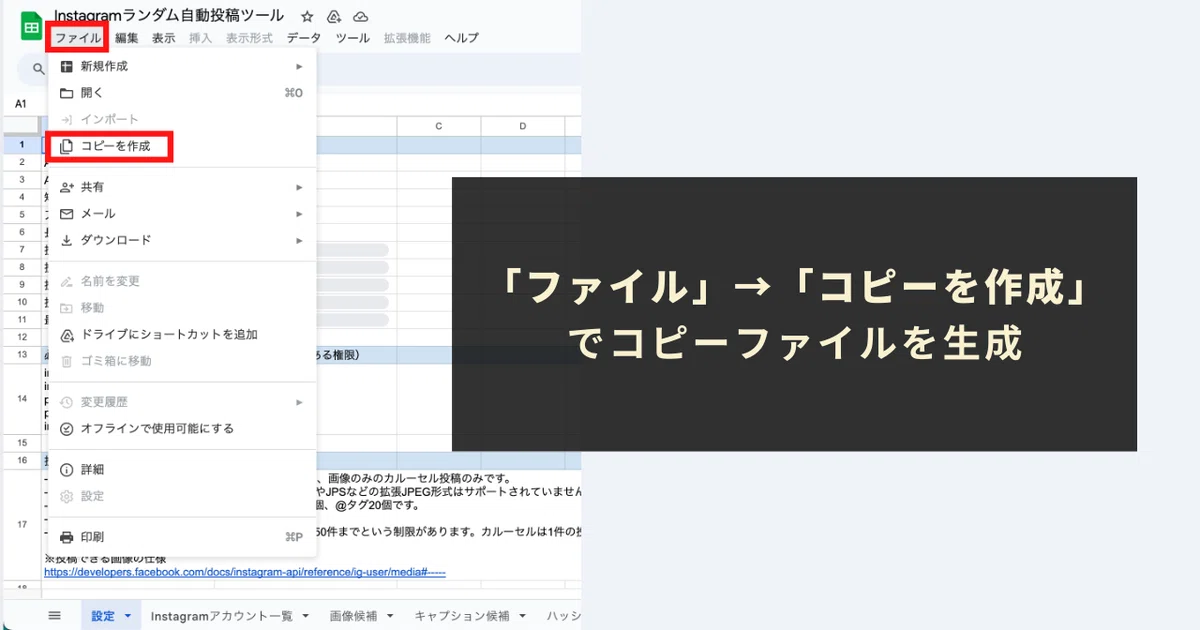Viewport: 1200px width, 630px height.
Task: Click the Google Sheets home icon
Action: pos(30,26)
